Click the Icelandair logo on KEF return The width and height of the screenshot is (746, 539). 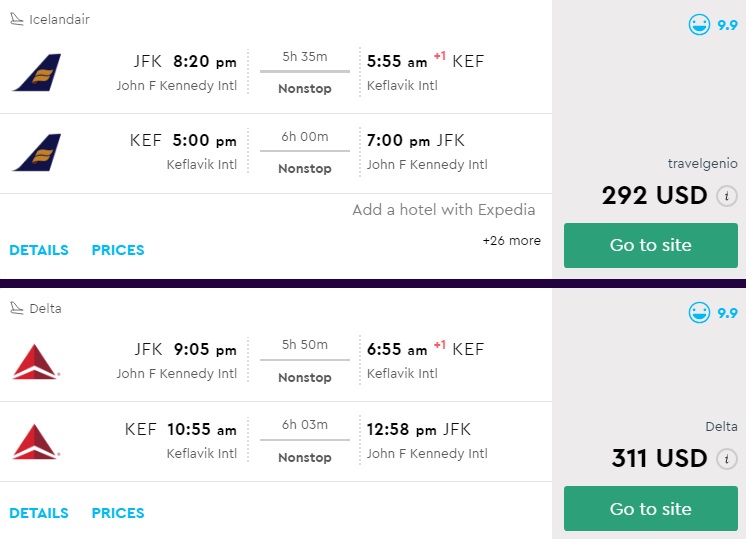click(x=37, y=152)
